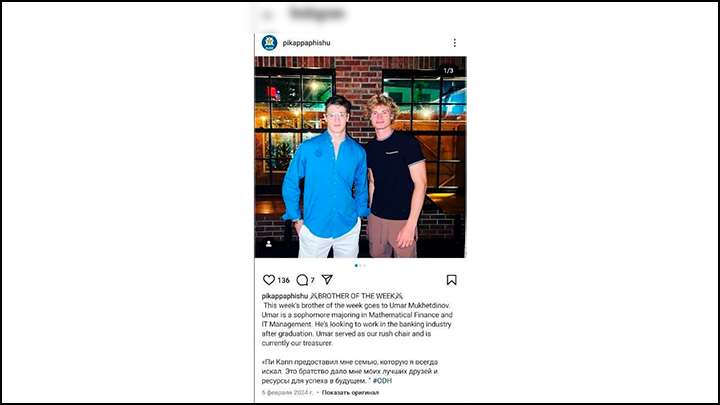Image resolution: width=720 pixels, height=405 pixels.
Task: Like the post with the heart icon
Action: 269,280
